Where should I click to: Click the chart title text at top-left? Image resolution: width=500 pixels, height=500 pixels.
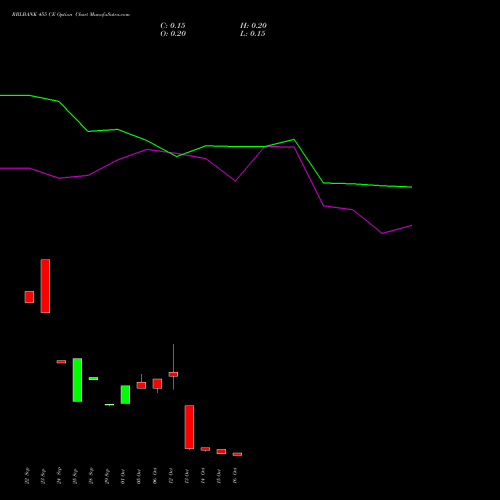tap(71, 15)
